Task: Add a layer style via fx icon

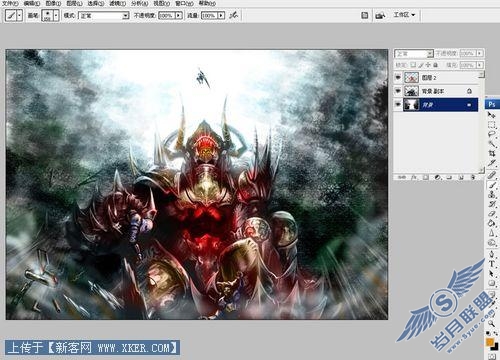Action: (414, 177)
